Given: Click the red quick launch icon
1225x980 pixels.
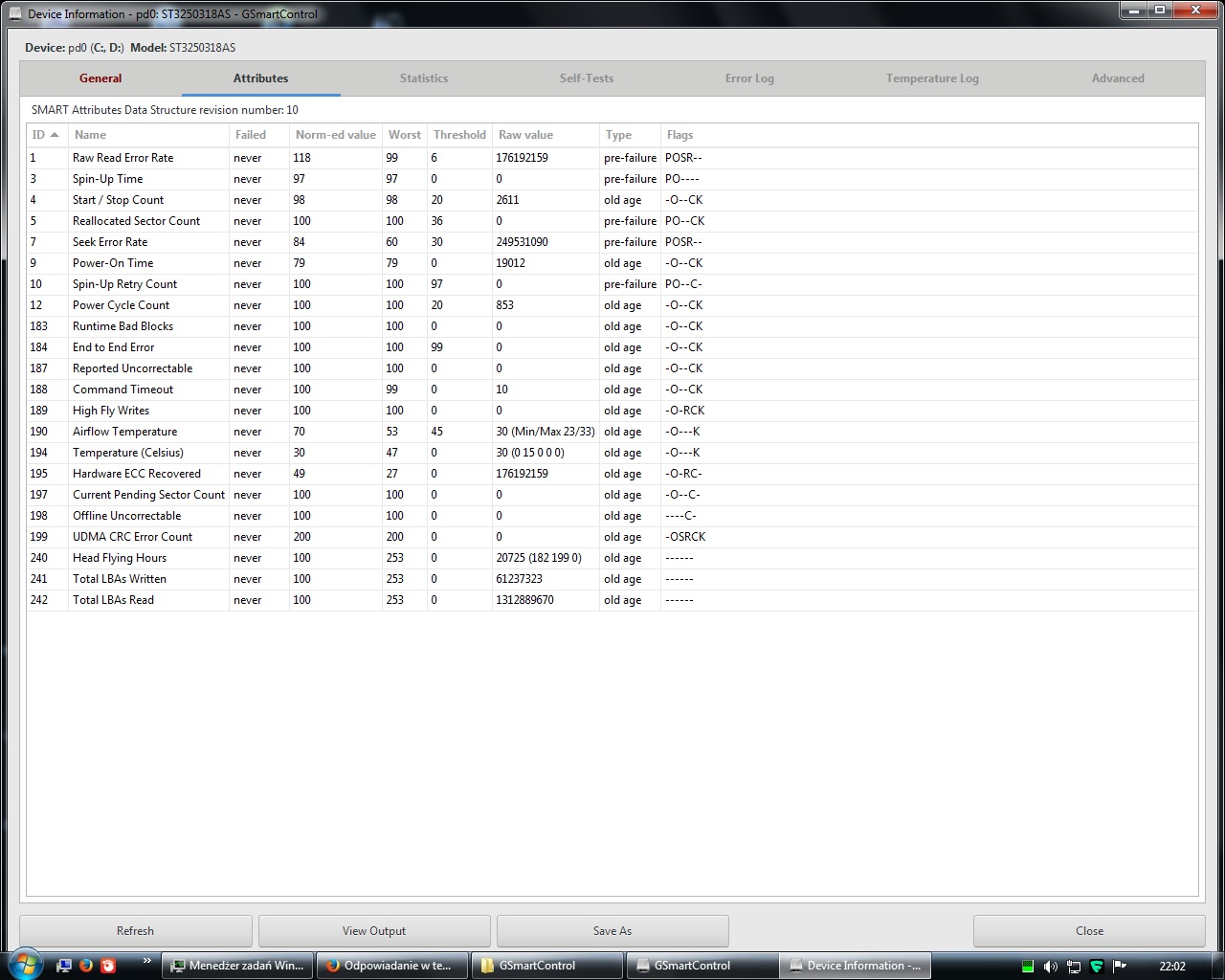Looking at the screenshot, I should click(x=108, y=965).
